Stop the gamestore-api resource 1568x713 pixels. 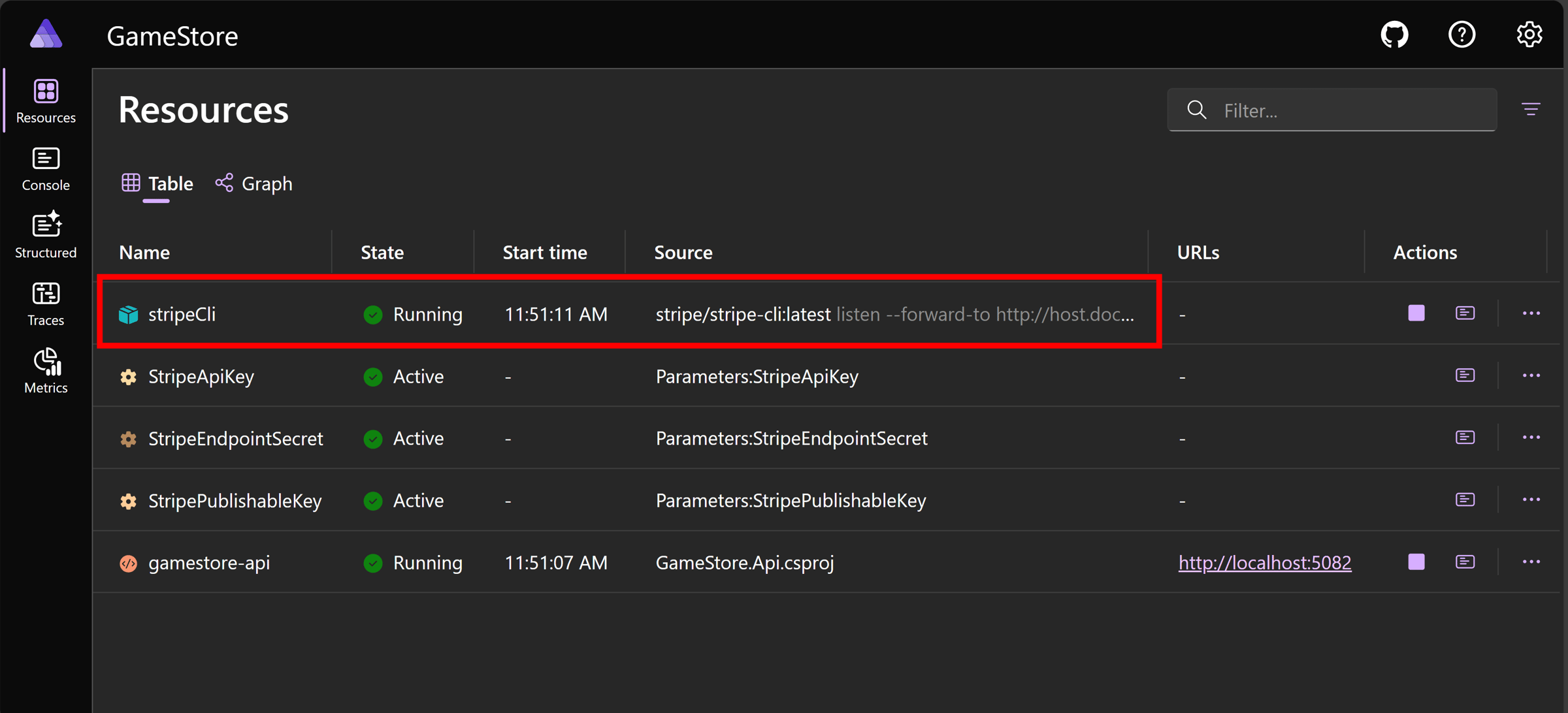[x=1416, y=562]
